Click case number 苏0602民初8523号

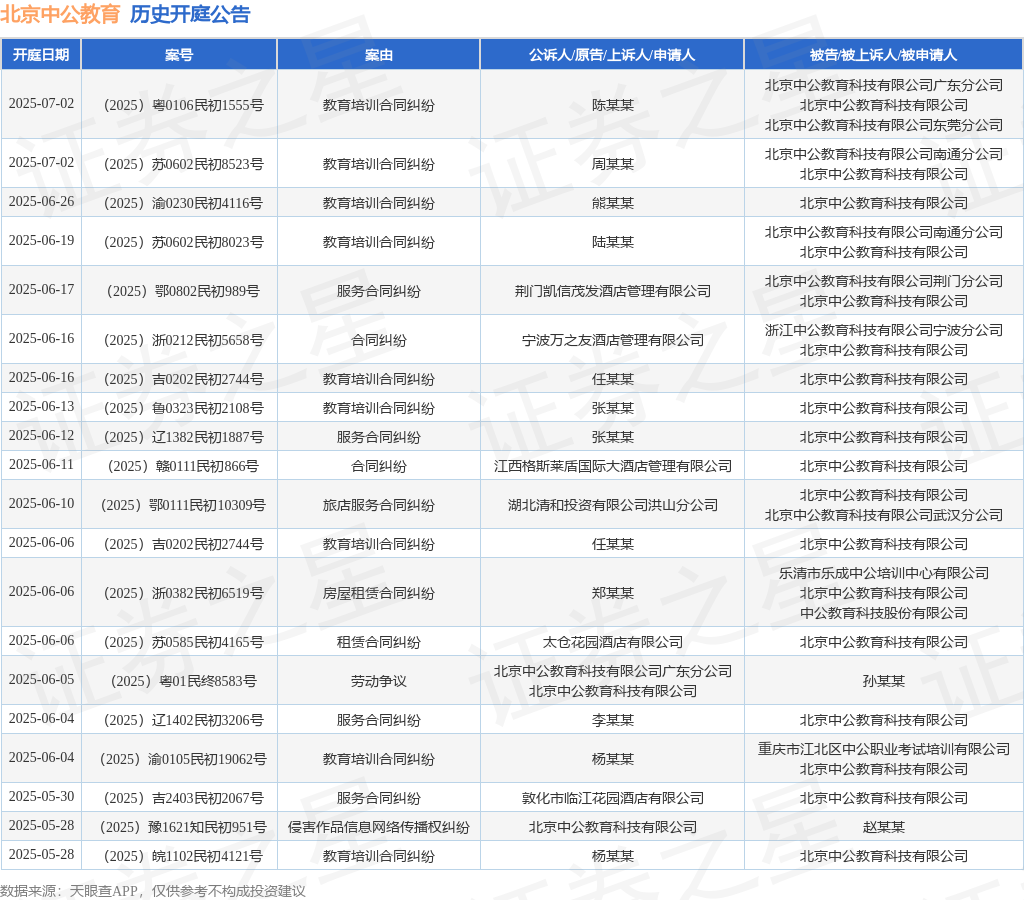(184, 164)
